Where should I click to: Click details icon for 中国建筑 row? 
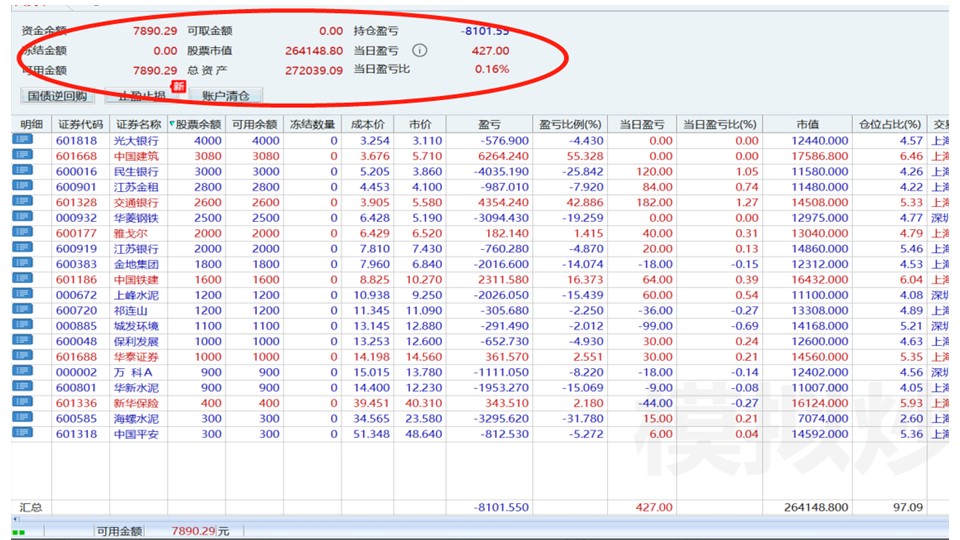coord(23,156)
